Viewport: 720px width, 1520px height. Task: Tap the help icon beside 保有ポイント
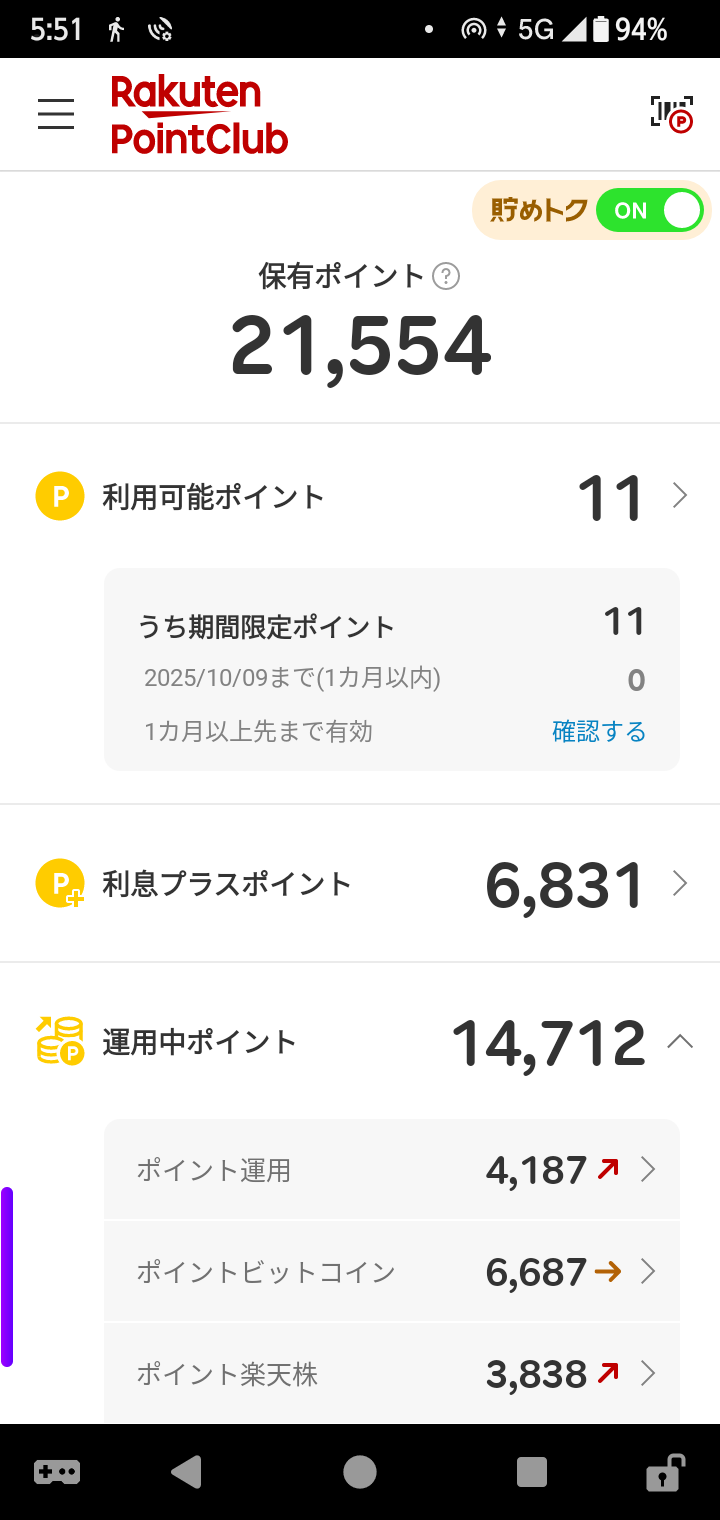click(x=446, y=276)
